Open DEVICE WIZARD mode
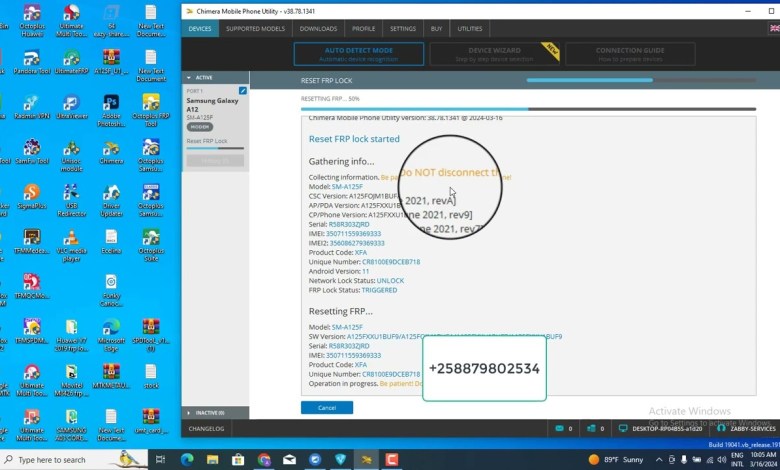Image resolution: width=780 pixels, height=470 pixels. tap(494, 54)
